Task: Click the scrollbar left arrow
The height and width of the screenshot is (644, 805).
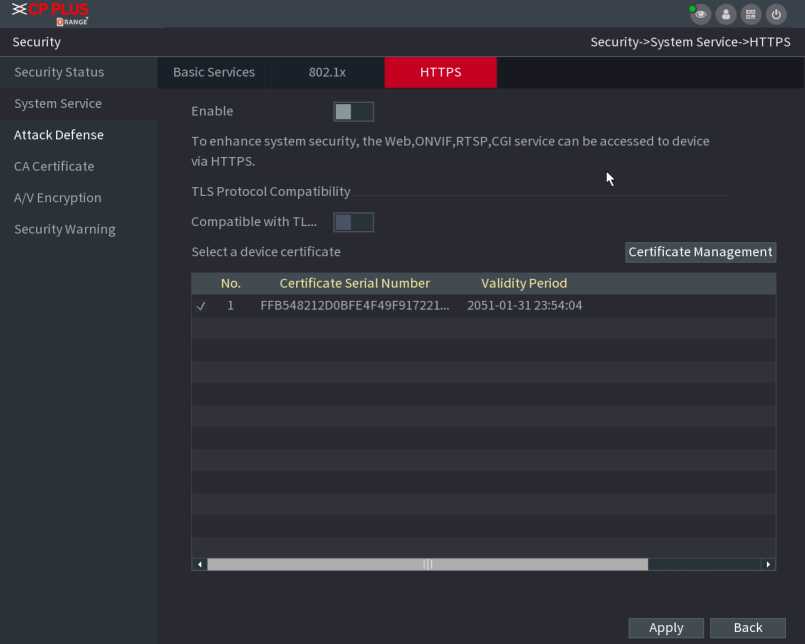Action: pyautogui.click(x=200, y=565)
